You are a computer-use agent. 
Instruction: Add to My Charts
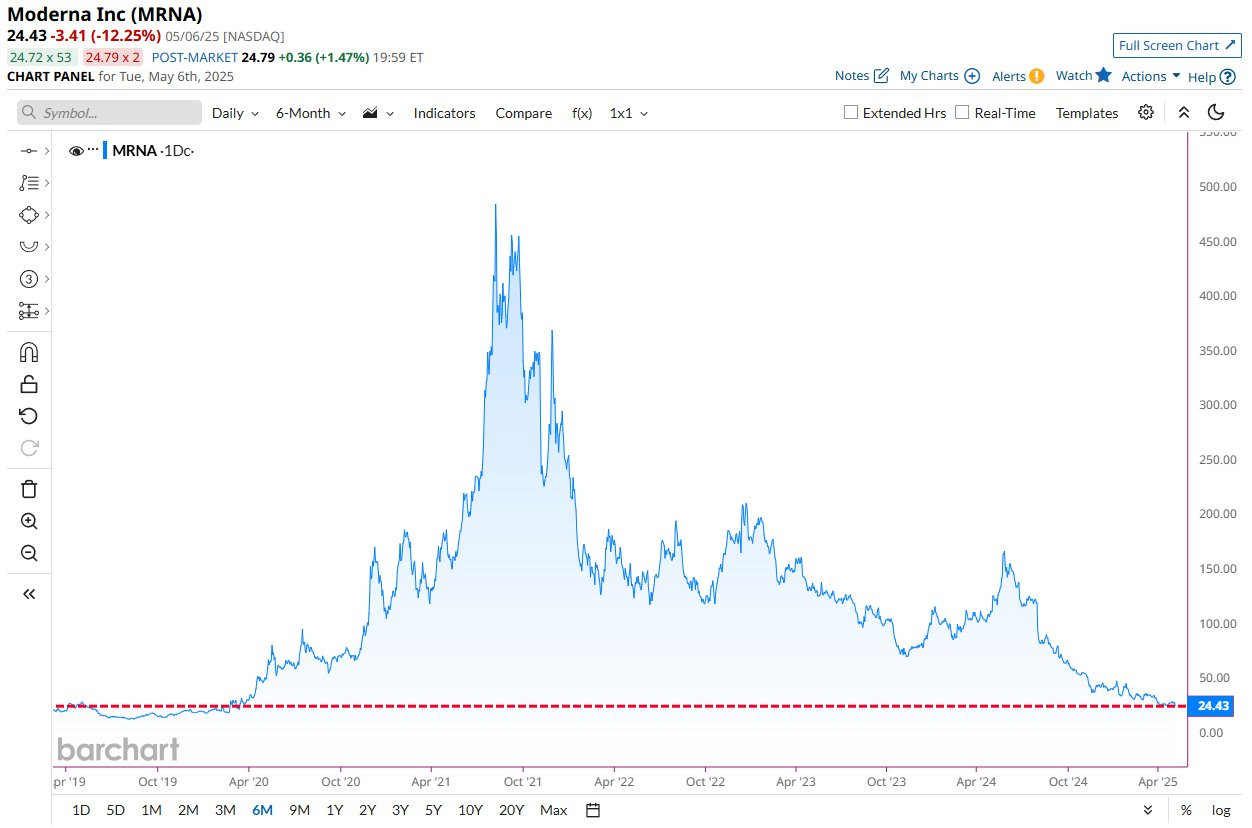click(940, 76)
